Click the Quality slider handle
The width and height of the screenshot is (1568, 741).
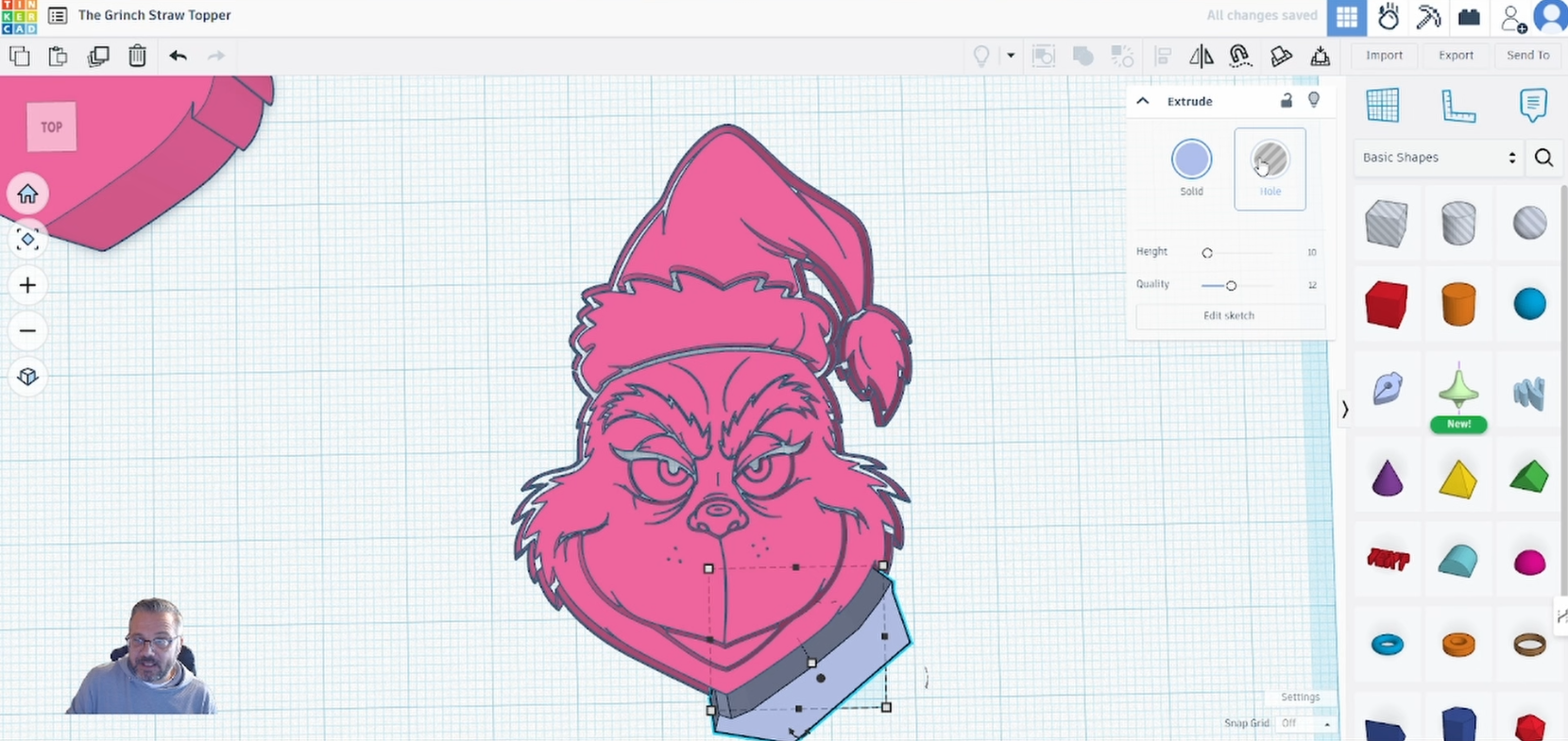click(1231, 285)
